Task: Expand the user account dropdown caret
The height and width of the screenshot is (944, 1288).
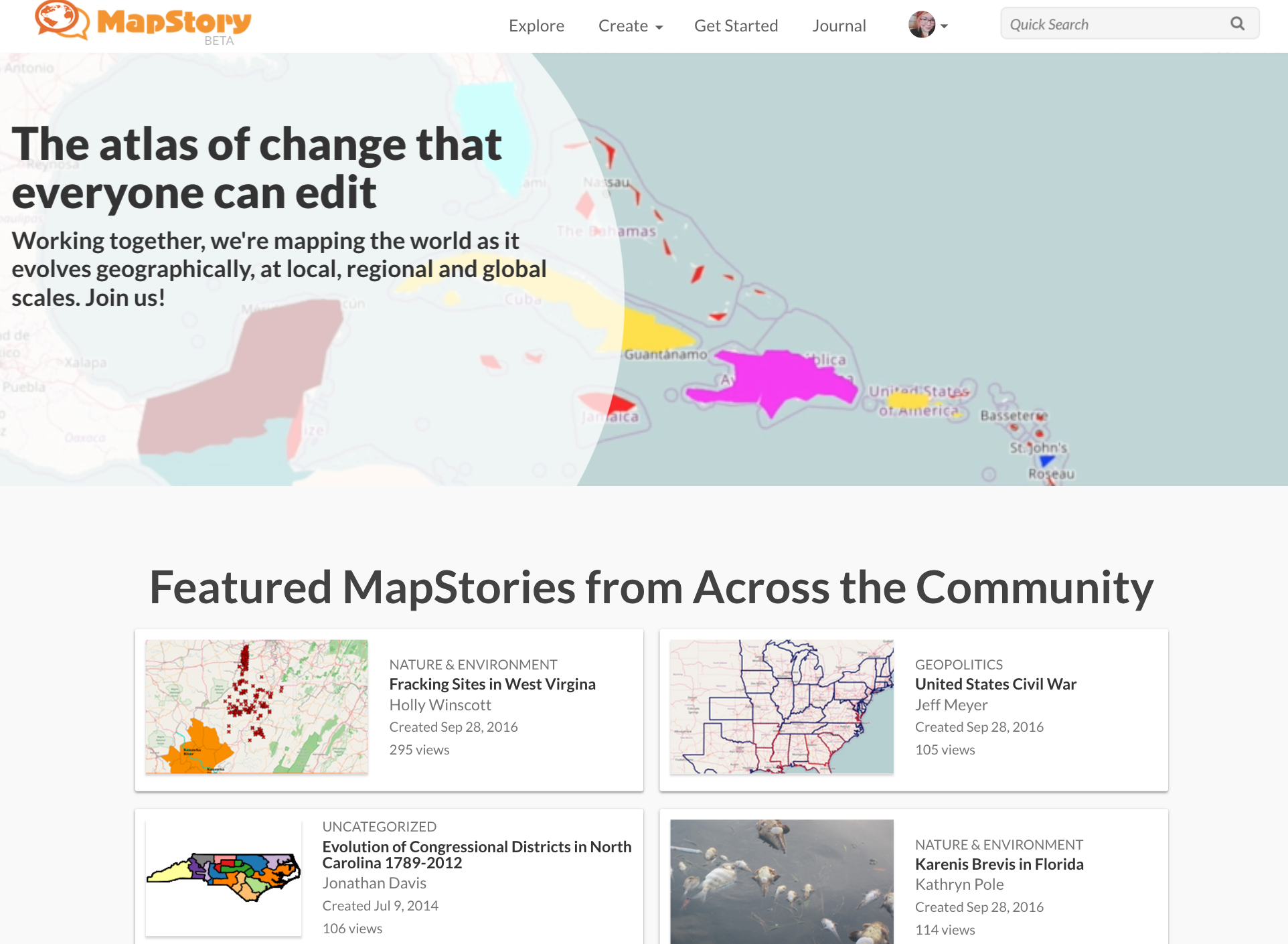Action: tap(944, 27)
